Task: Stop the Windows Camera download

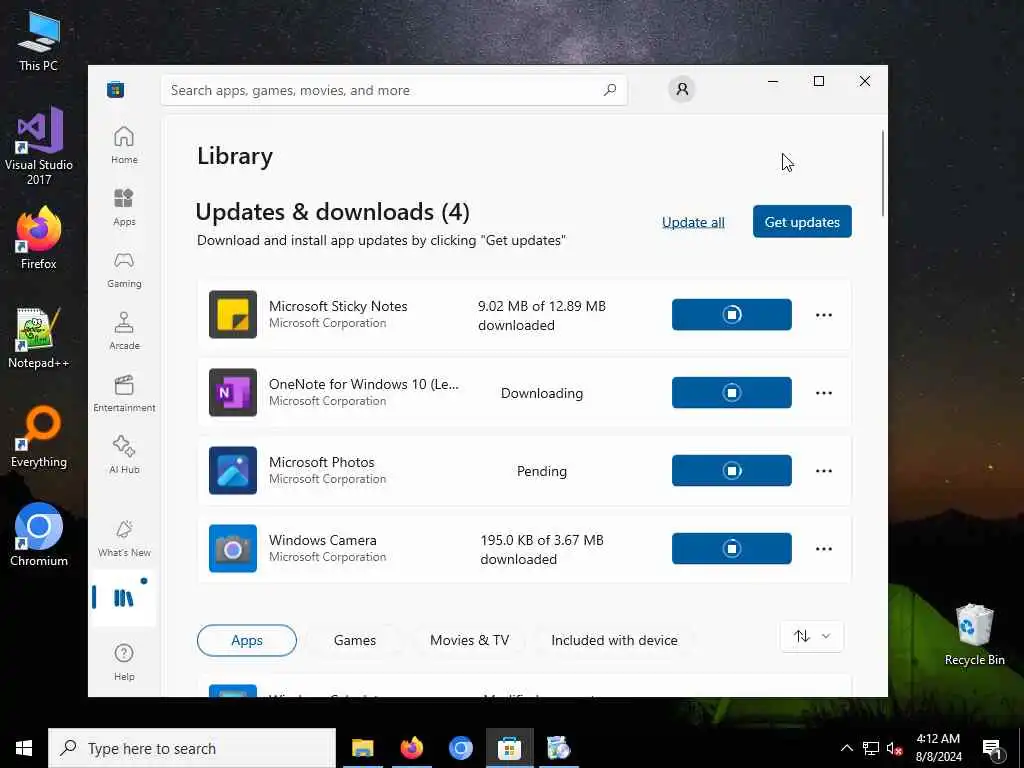Action: tap(731, 549)
